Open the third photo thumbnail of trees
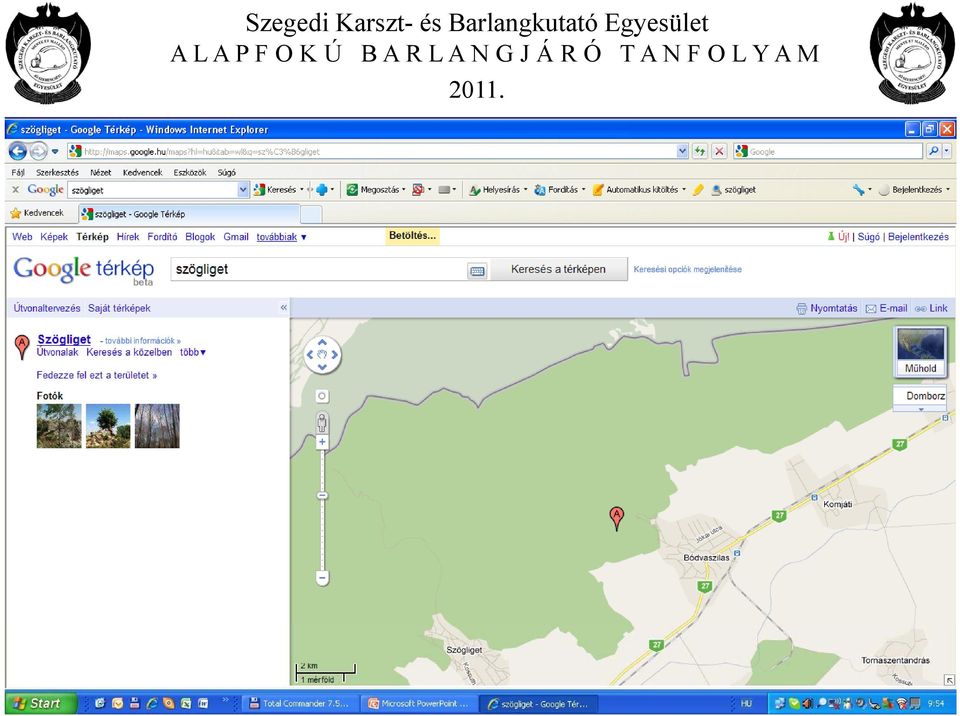Viewport: 960px width, 716px height. 157,426
